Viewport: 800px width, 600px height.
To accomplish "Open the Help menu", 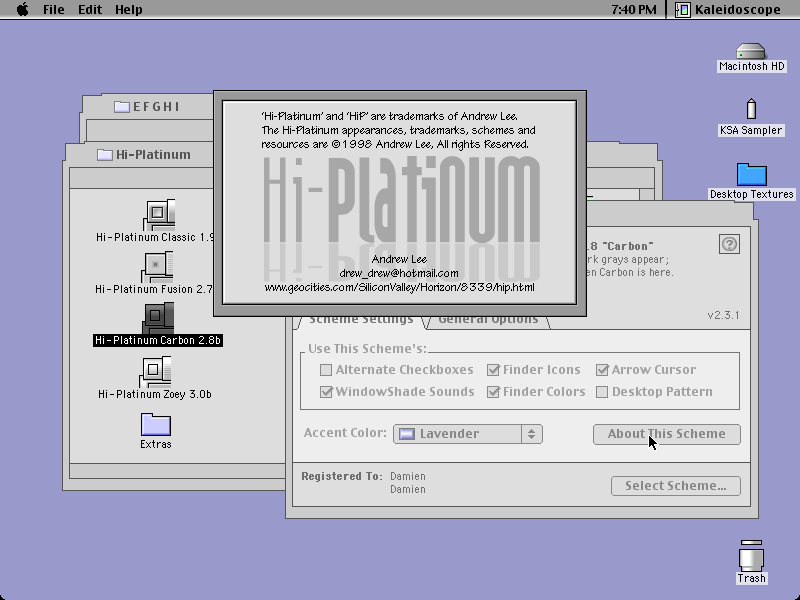I will 129,9.
